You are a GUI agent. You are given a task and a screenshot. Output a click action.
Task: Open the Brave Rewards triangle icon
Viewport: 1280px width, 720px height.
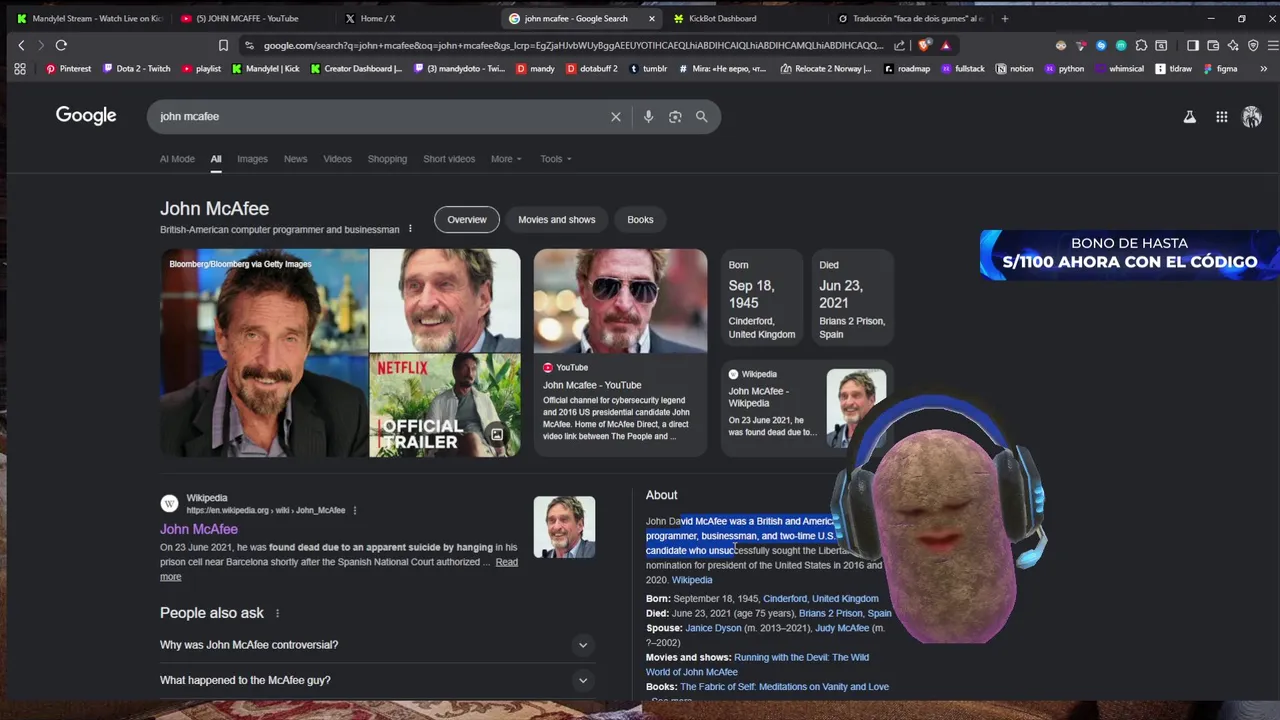tap(945, 45)
